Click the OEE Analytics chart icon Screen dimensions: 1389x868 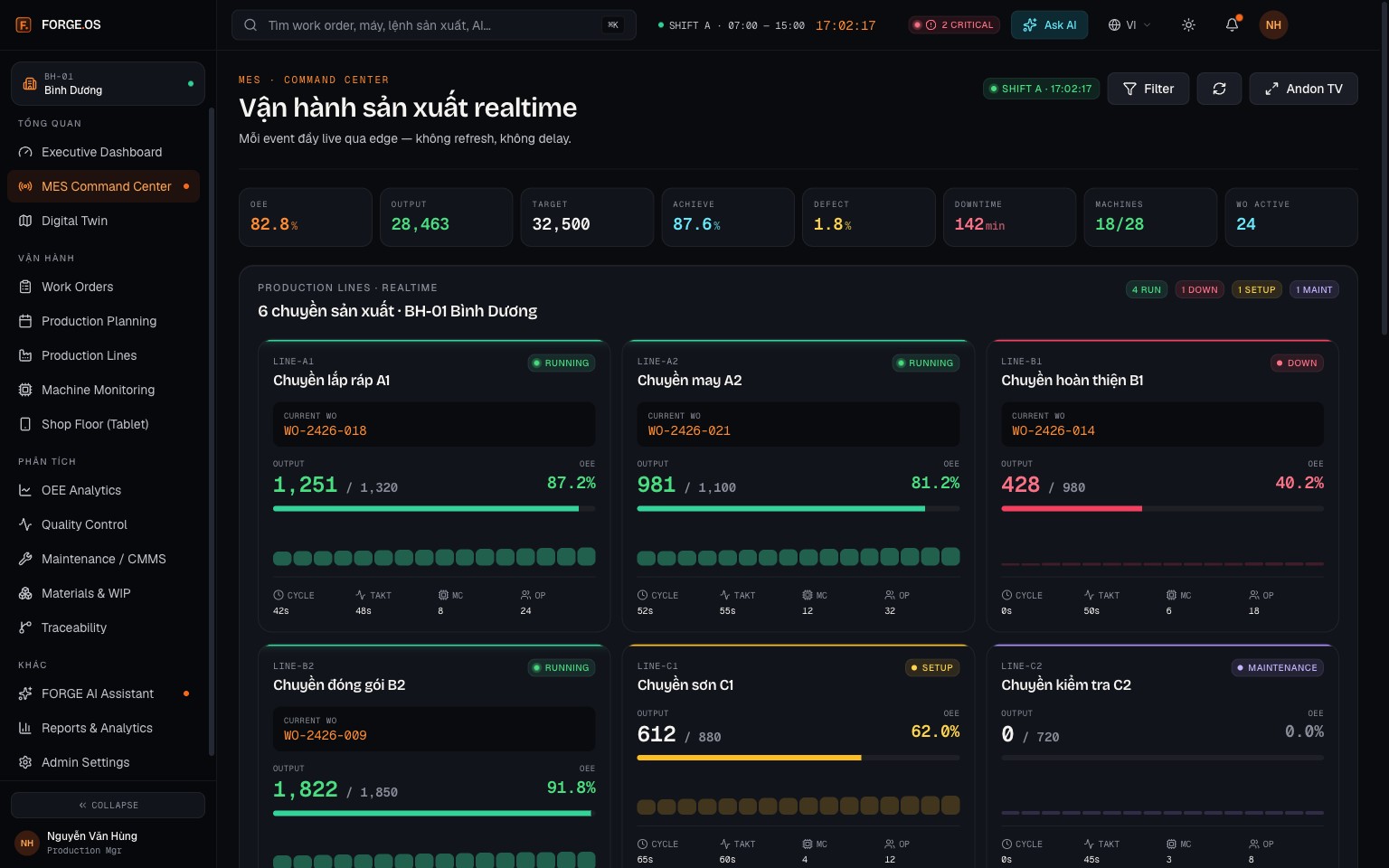coord(25,490)
